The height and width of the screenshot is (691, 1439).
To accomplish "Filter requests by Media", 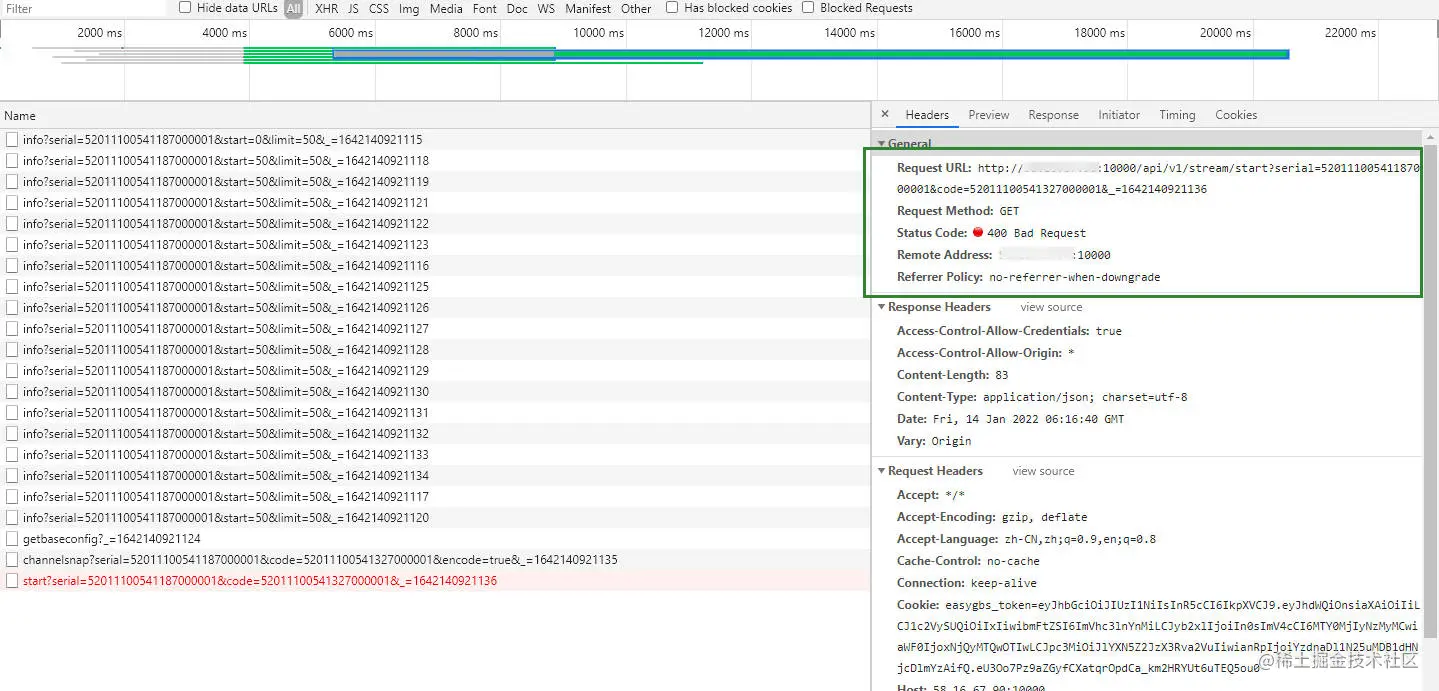I will click(x=446, y=8).
